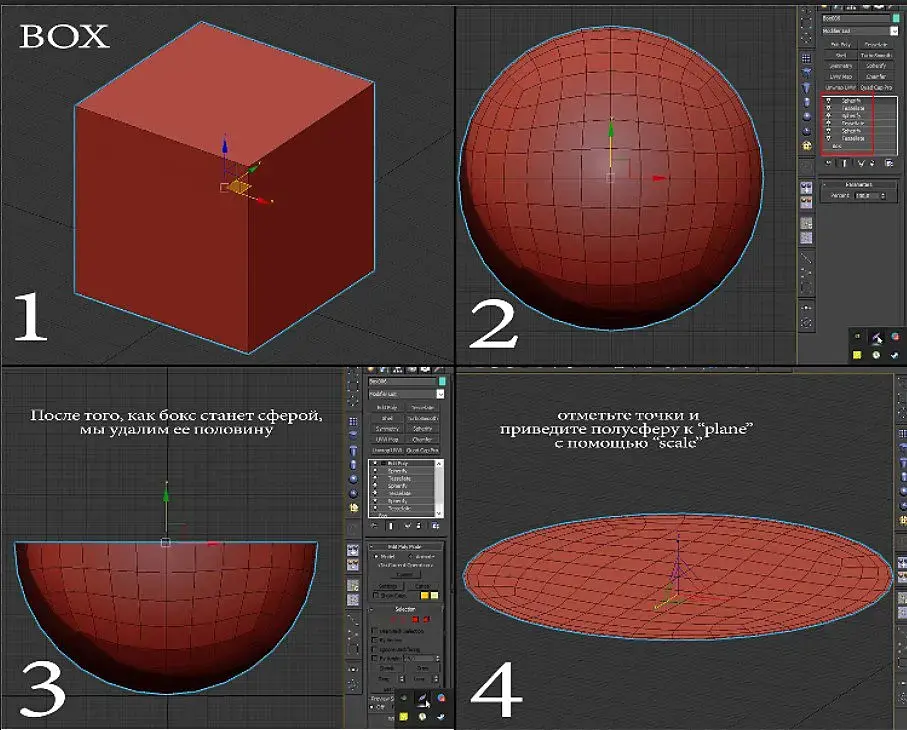Toggle Show End Result in step 2 panel
The height and width of the screenshot is (730, 907).
coord(844,163)
